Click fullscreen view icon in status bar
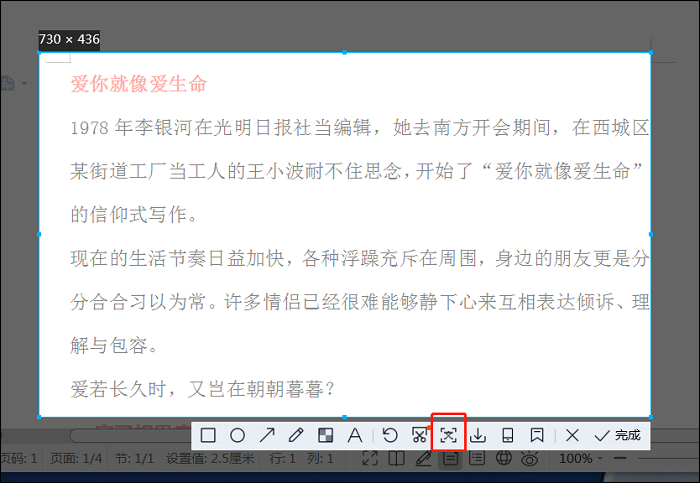Viewport: 700px width, 483px height. pyautogui.click(x=370, y=458)
